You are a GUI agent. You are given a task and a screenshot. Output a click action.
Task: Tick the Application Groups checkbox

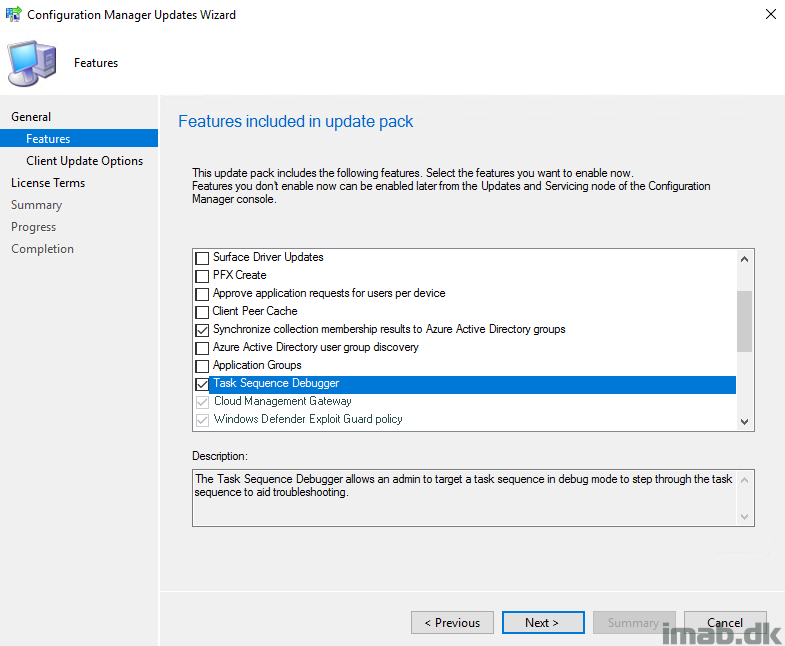pyautogui.click(x=202, y=366)
